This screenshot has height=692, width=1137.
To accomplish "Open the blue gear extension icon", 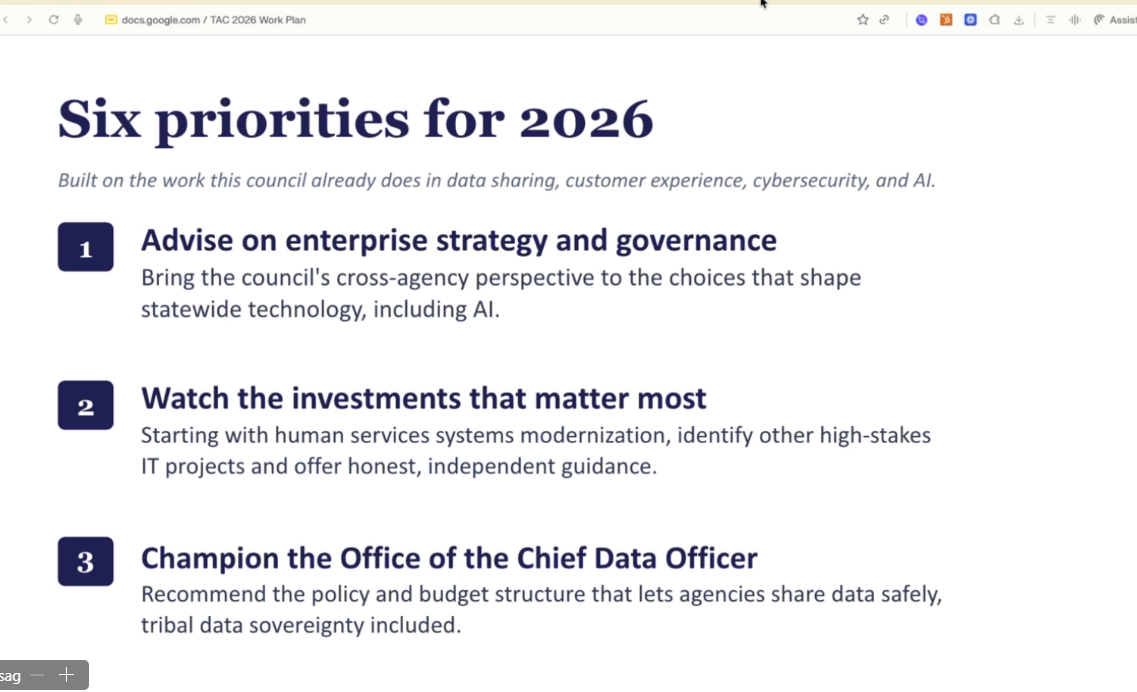I will [x=970, y=20].
